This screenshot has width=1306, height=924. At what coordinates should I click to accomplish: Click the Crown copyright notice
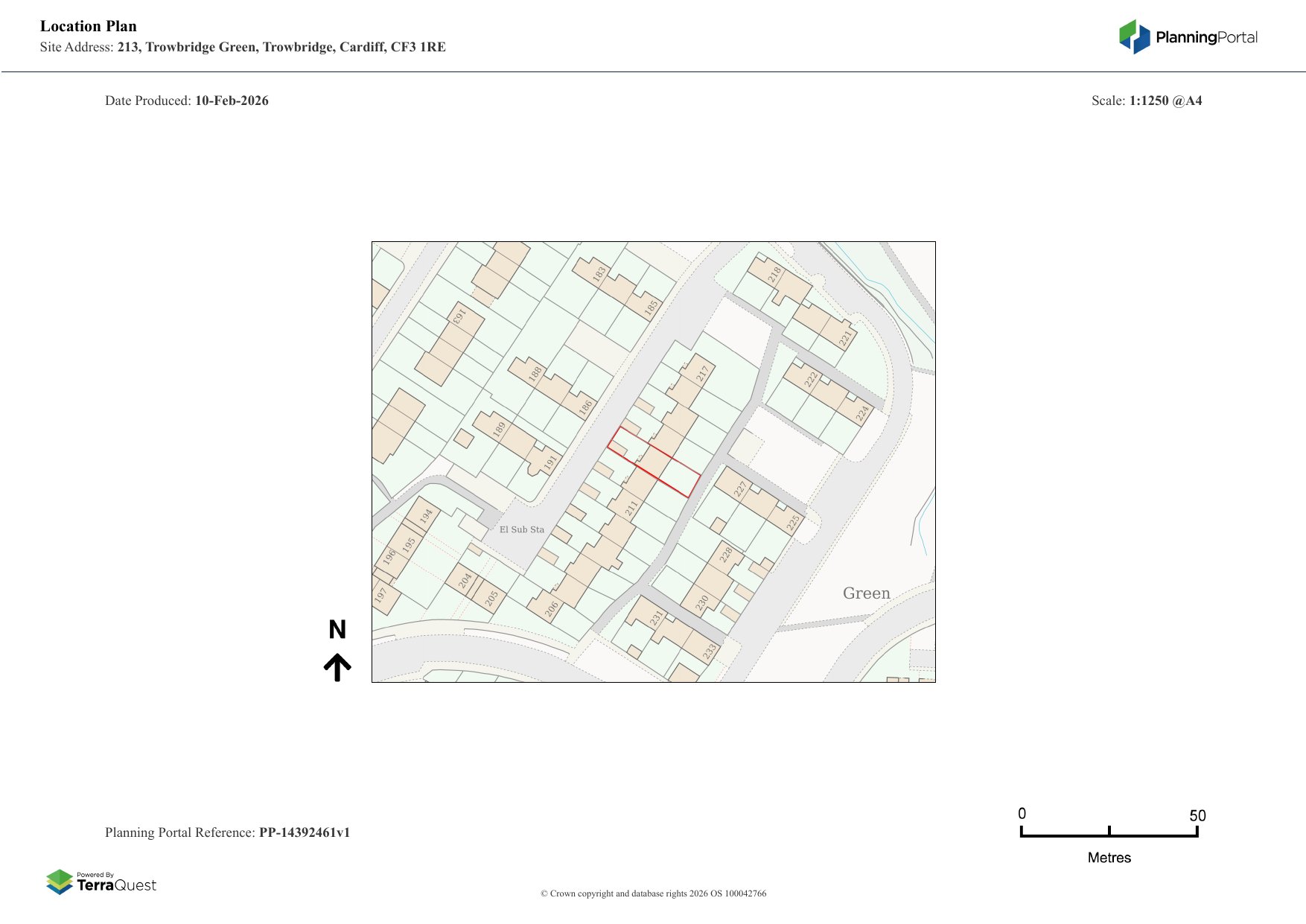point(653,893)
